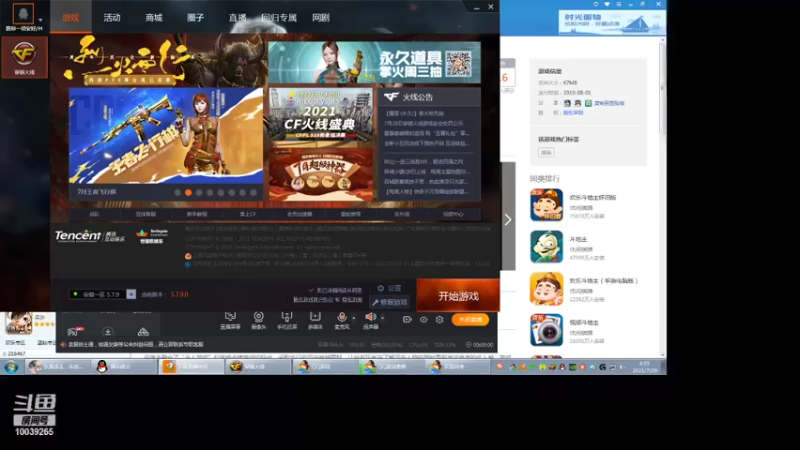Toggle the eye preview icon in streaming bar
Screen dimensions: 800x450
coord(423,319)
